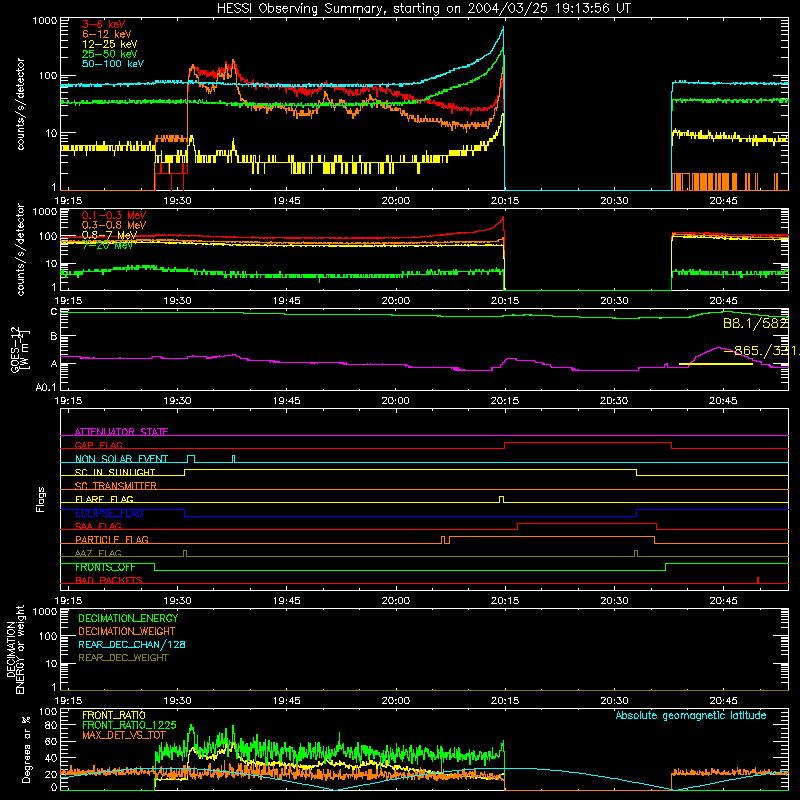Select the -865./331 position annotation
Viewport: 800px width, 800px height.
[x=760, y=351]
